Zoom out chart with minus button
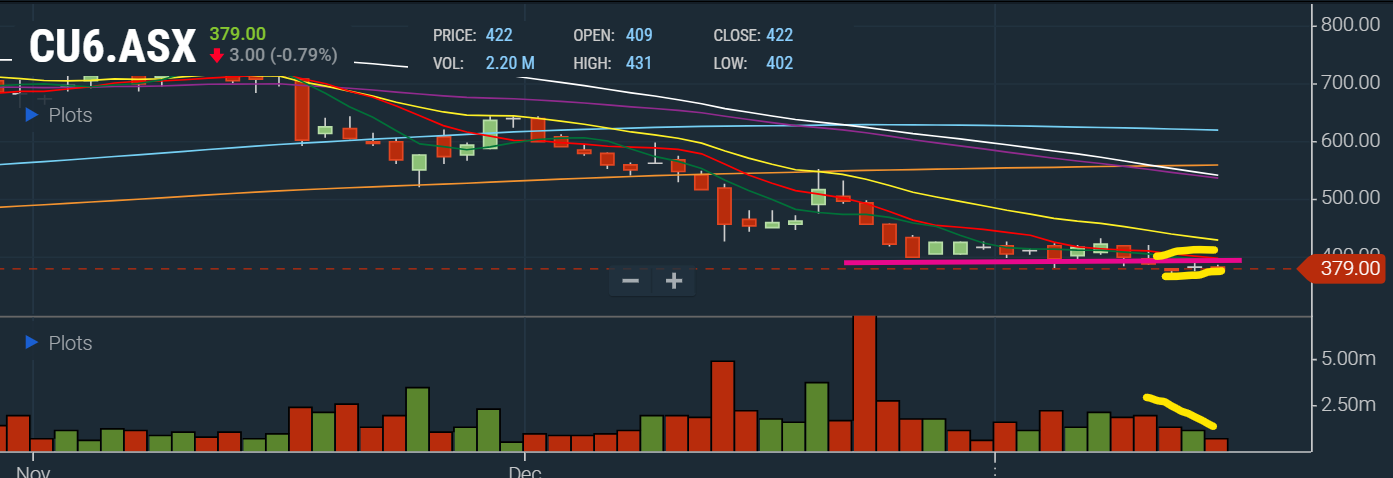 tap(630, 281)
